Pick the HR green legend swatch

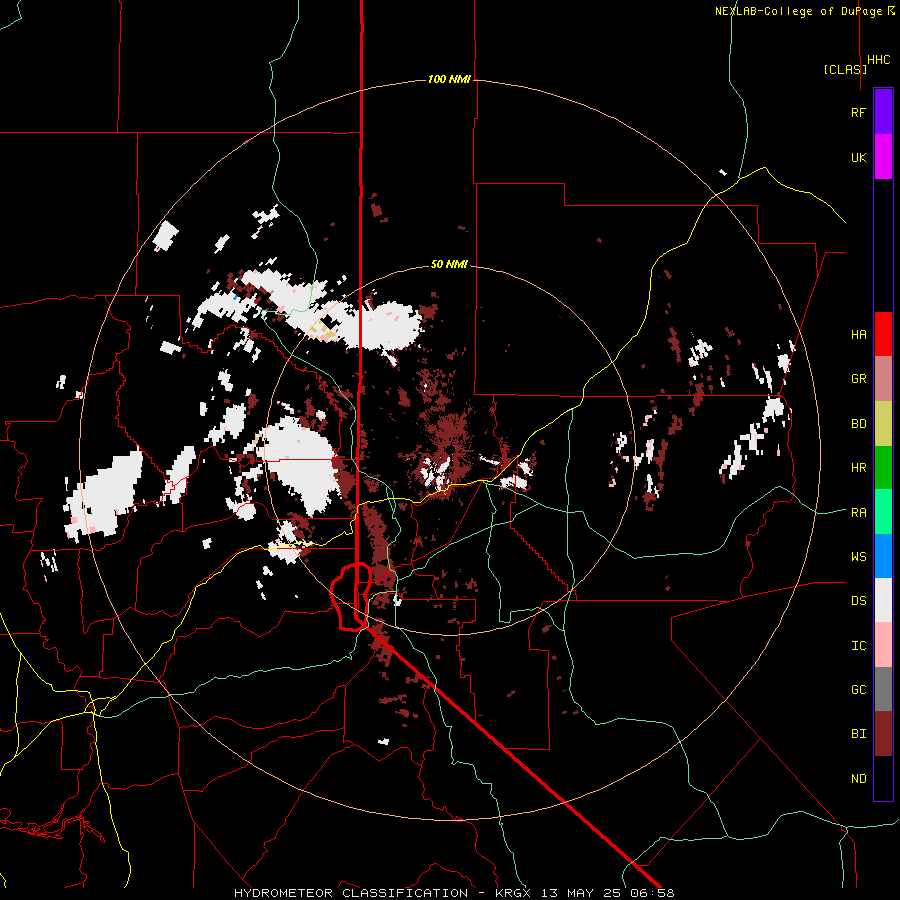(x=883, y=468)
